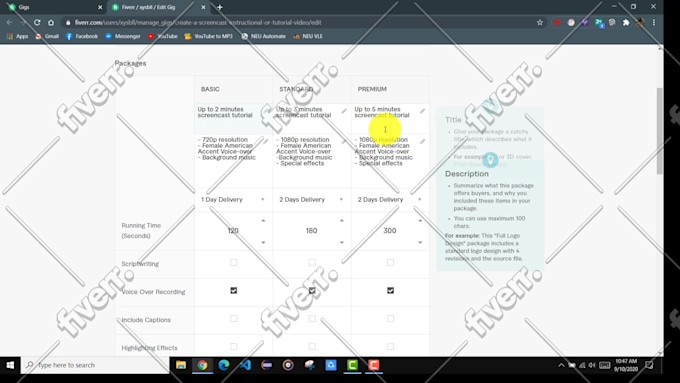Image resolution: width=680 pixels, height=383 pixels.
Task: Go to the browser home page
Action: click(x=51, y=23)
